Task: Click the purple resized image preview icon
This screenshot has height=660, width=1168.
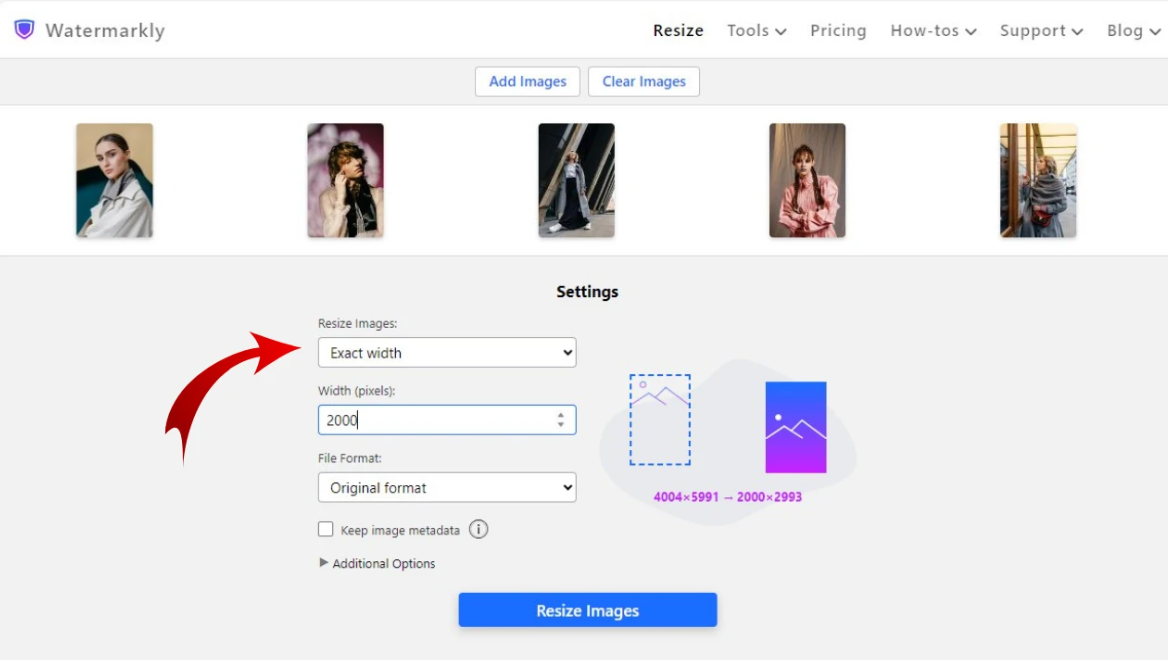Action: click(x=796, y=427)
